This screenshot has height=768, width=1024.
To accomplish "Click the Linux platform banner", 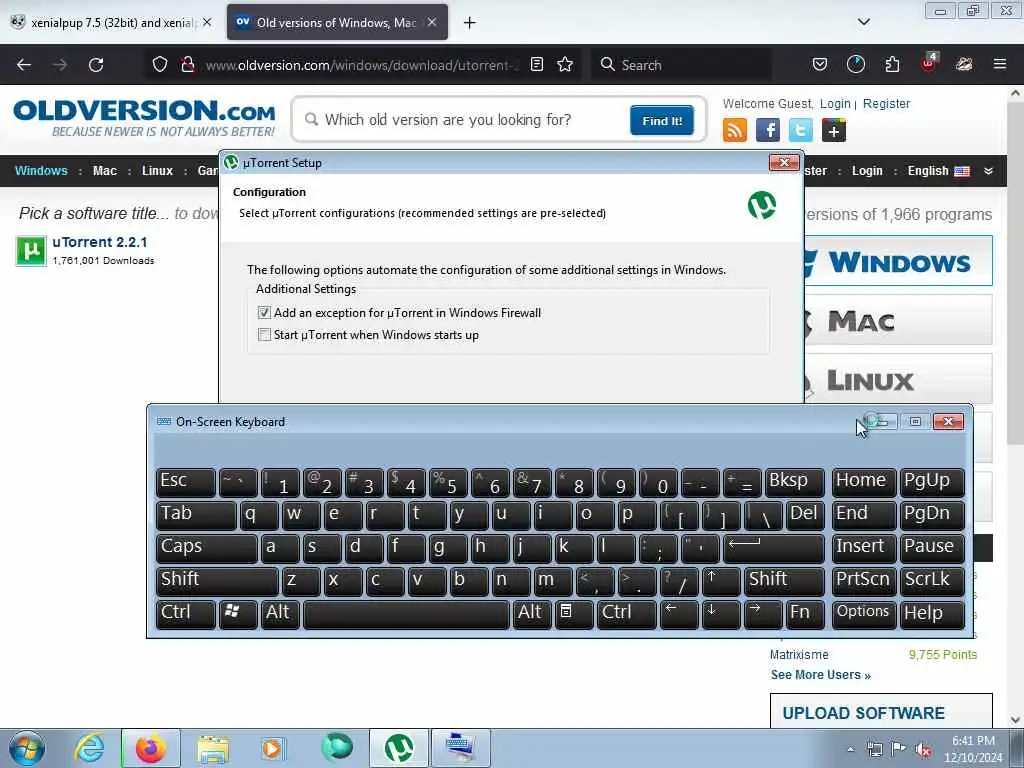I will (x=899, y=379).
